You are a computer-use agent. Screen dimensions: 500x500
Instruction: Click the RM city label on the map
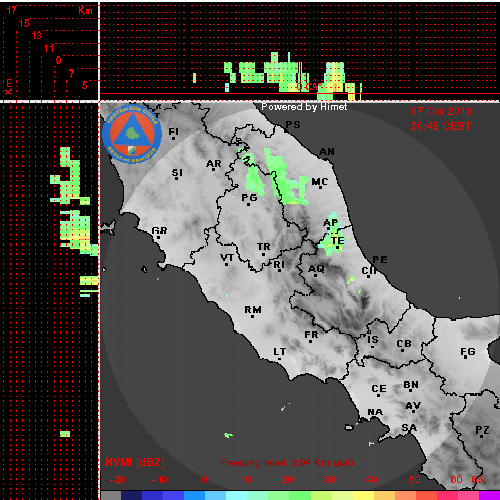coord(253,310)
